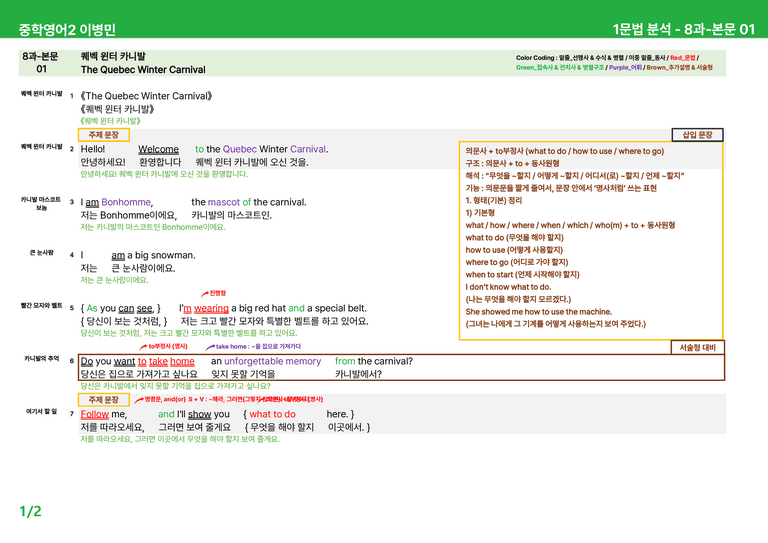Click the margin label "여기서 할 일"
The height and width of the screenshot is (543, 768).
(42, 411)
